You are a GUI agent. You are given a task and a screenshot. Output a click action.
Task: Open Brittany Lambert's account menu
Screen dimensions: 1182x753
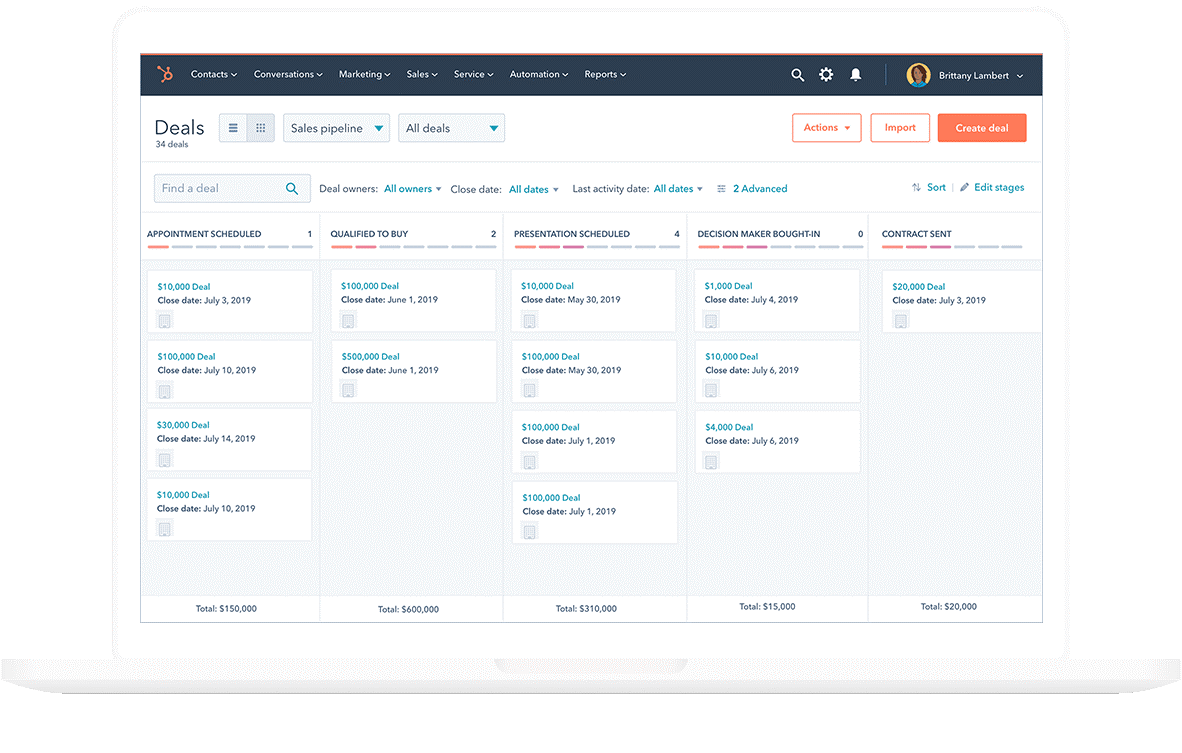pyautogui.click(x=975, y=74)
